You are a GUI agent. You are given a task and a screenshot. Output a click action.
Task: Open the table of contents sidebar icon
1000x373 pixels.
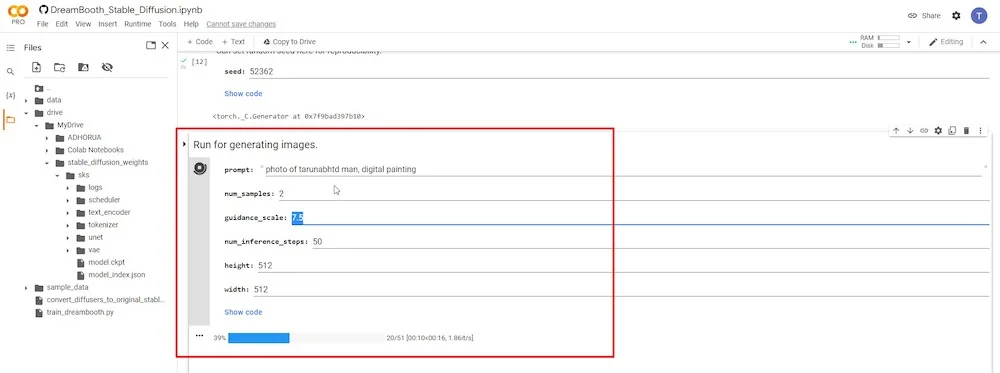tap(10, 48)
